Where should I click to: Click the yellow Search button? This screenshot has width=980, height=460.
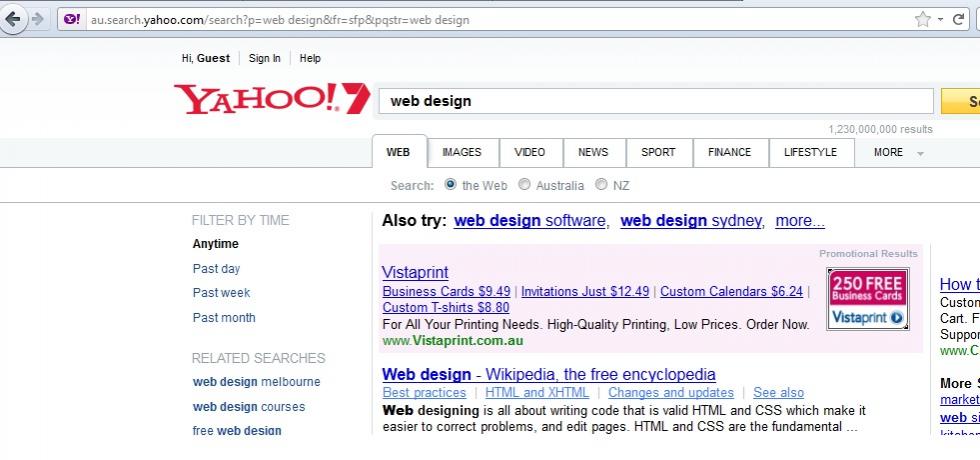tap(961, 101)
